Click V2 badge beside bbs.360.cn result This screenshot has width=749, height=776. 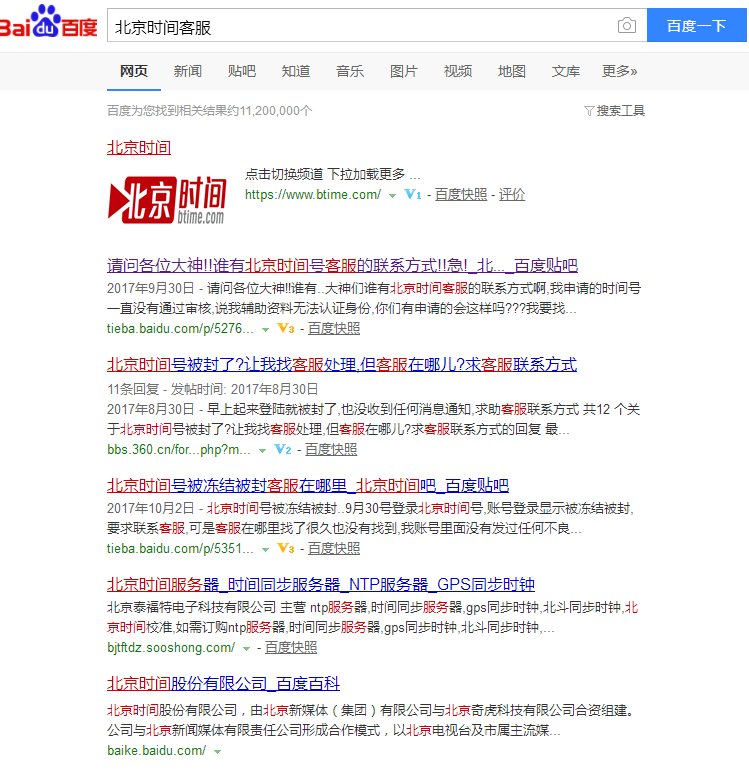click(x=283, y=449)
